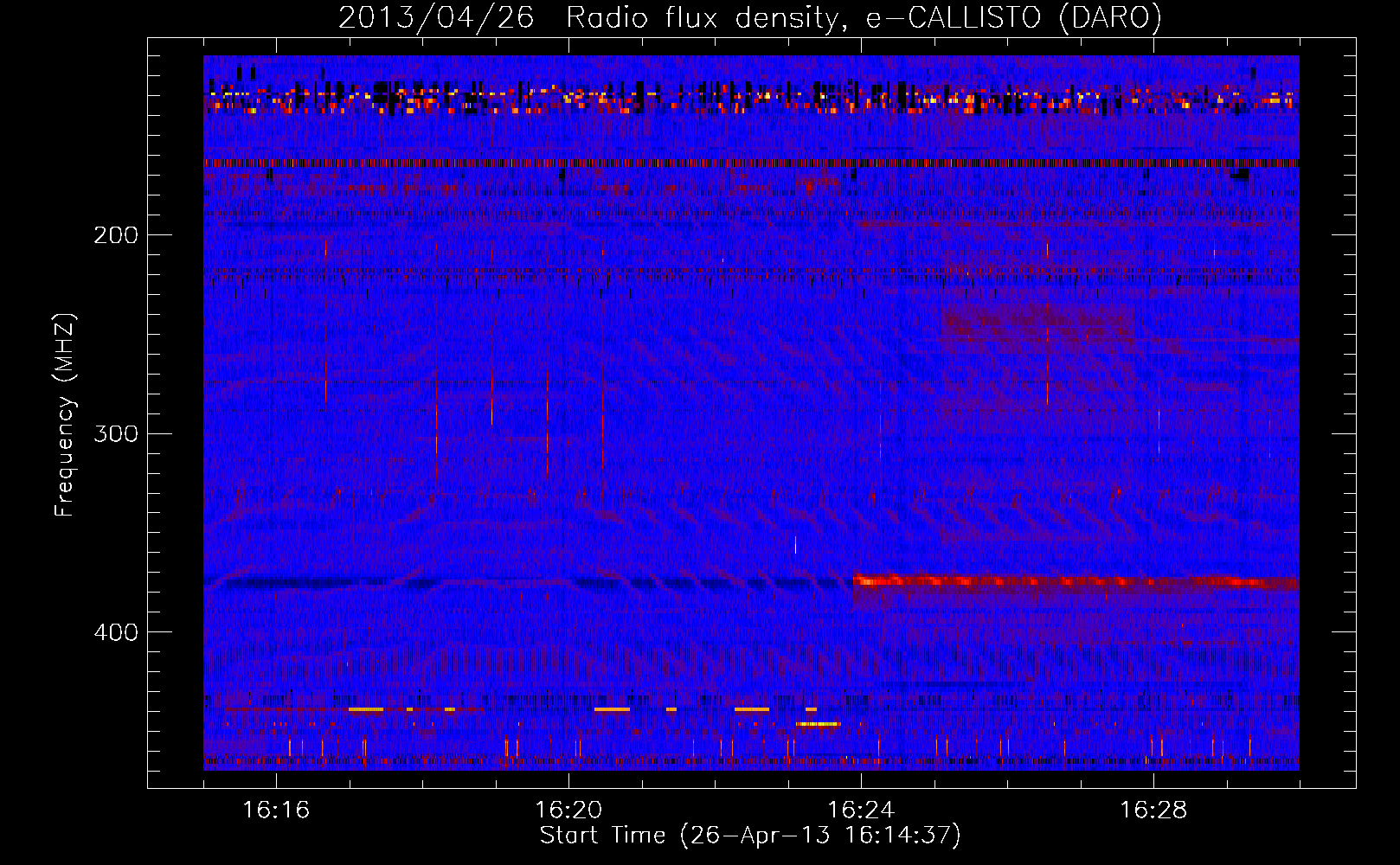The width and height of the screenshot is (1400, 865).
Task: Click the 'Start Time (26-Apr-13 16:14:37)' label
Action: (x=750, y=836)
